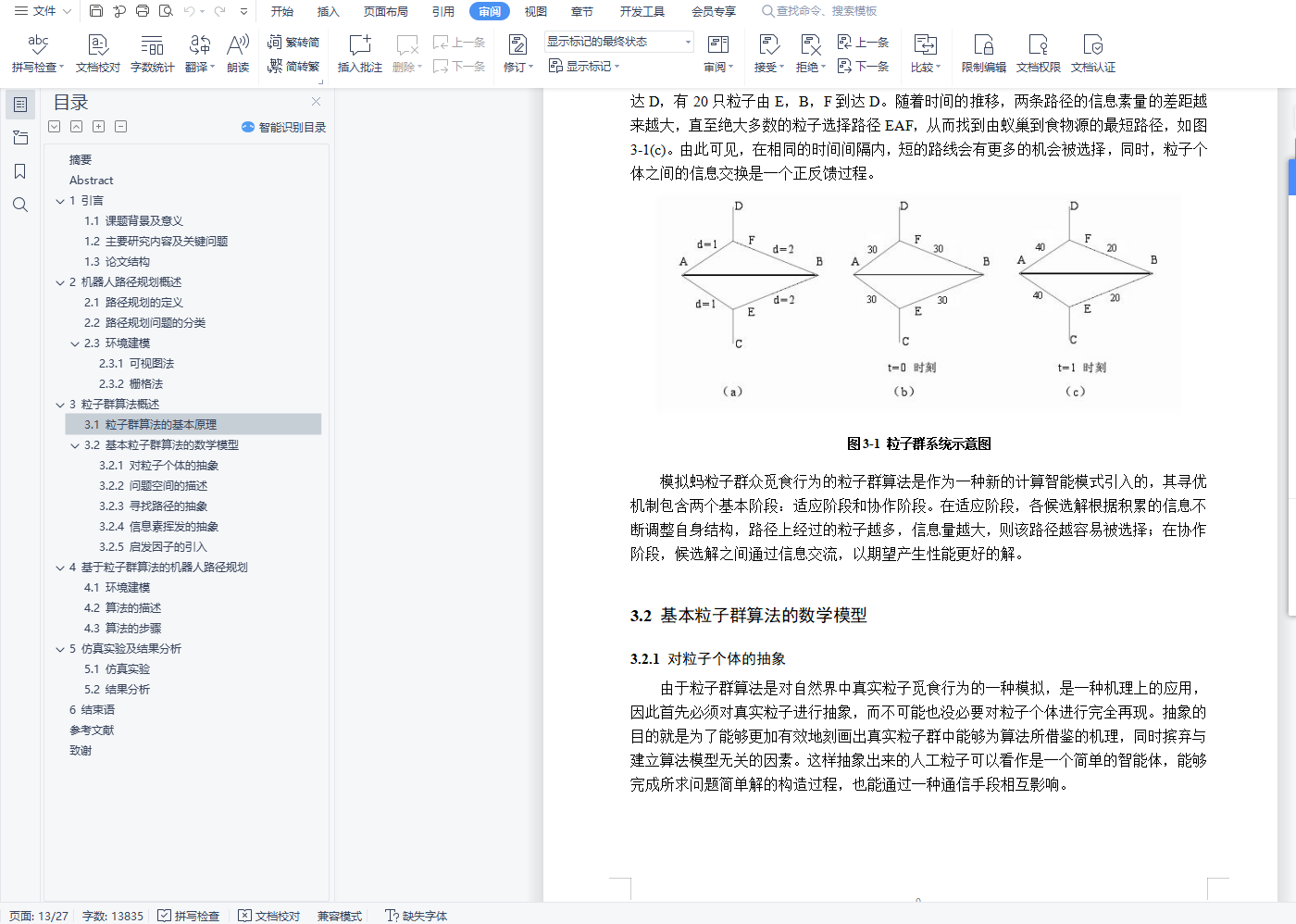Image resolution: width=1296 pixels, height=924 pixels.
Task: Switch to the 开始 ribbon tab
Action: [282, 11]
